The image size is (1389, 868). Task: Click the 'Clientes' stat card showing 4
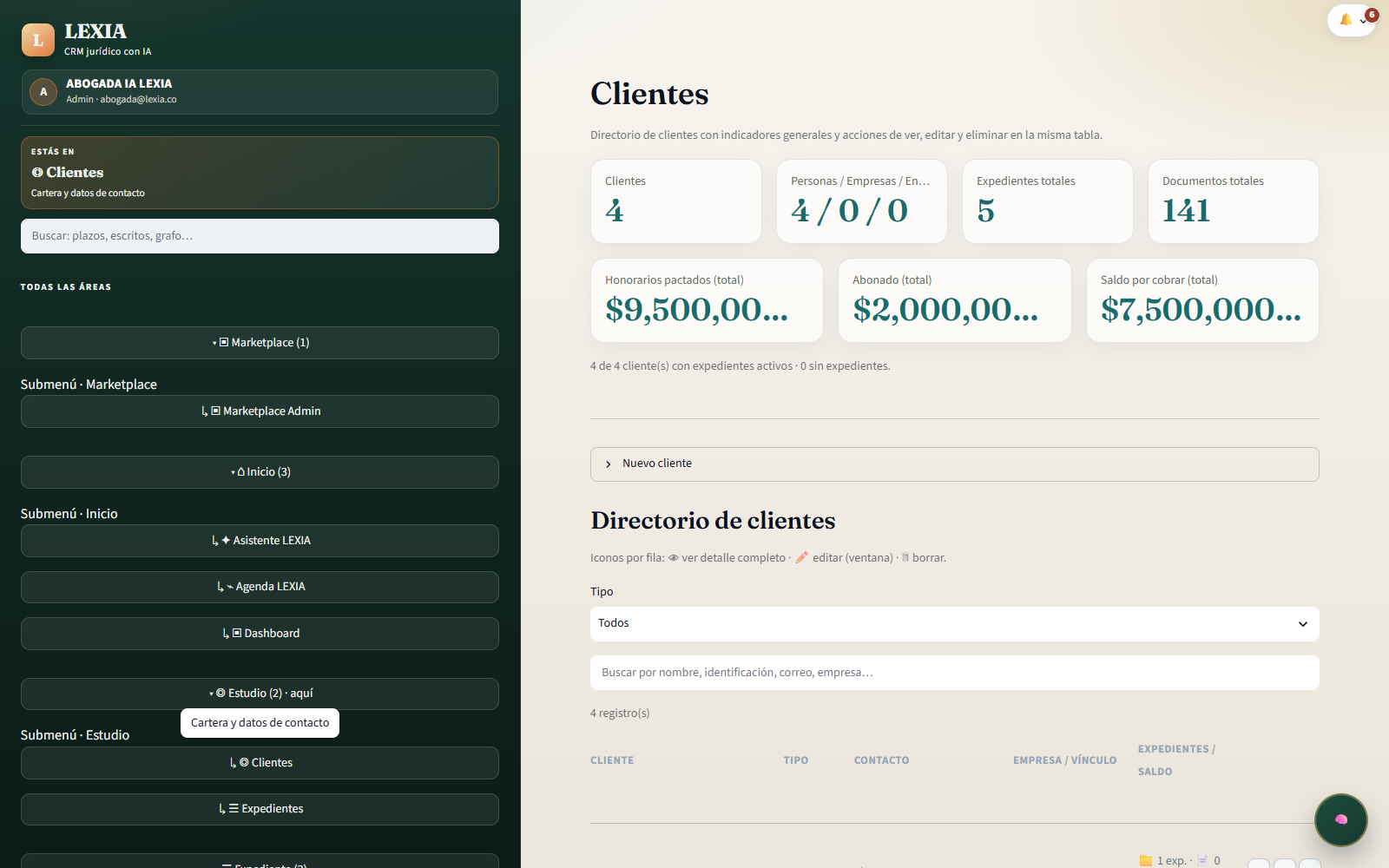pyautogui.click(x=676, y=201)
